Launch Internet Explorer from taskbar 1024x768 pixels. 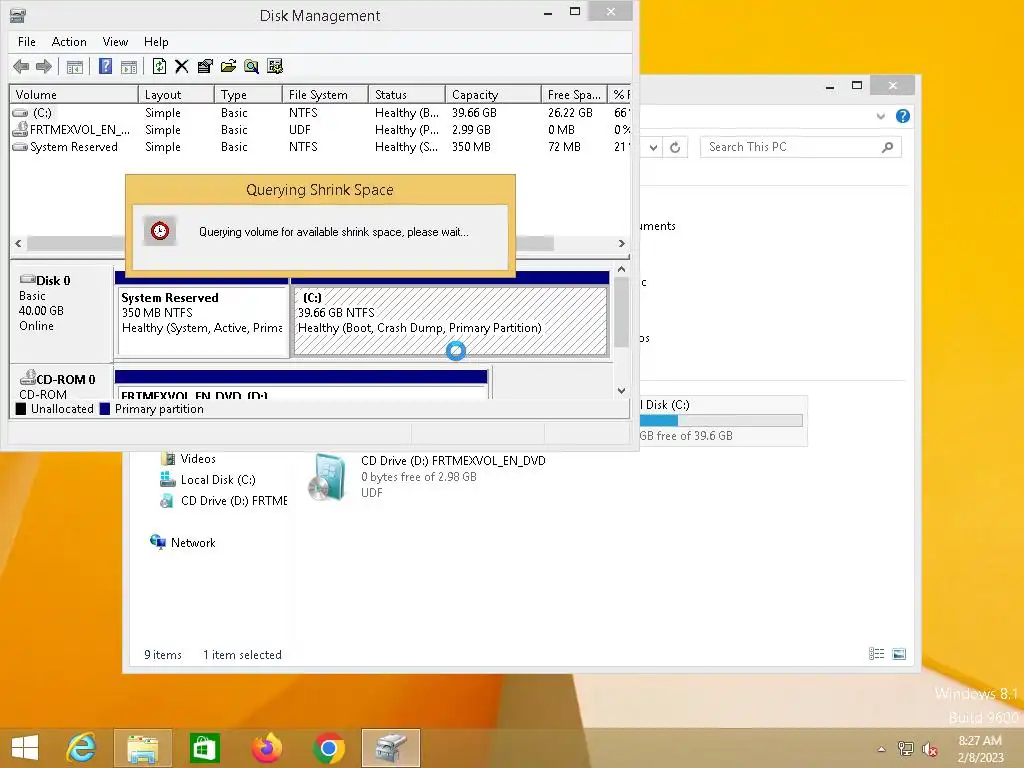coord(81,748)
